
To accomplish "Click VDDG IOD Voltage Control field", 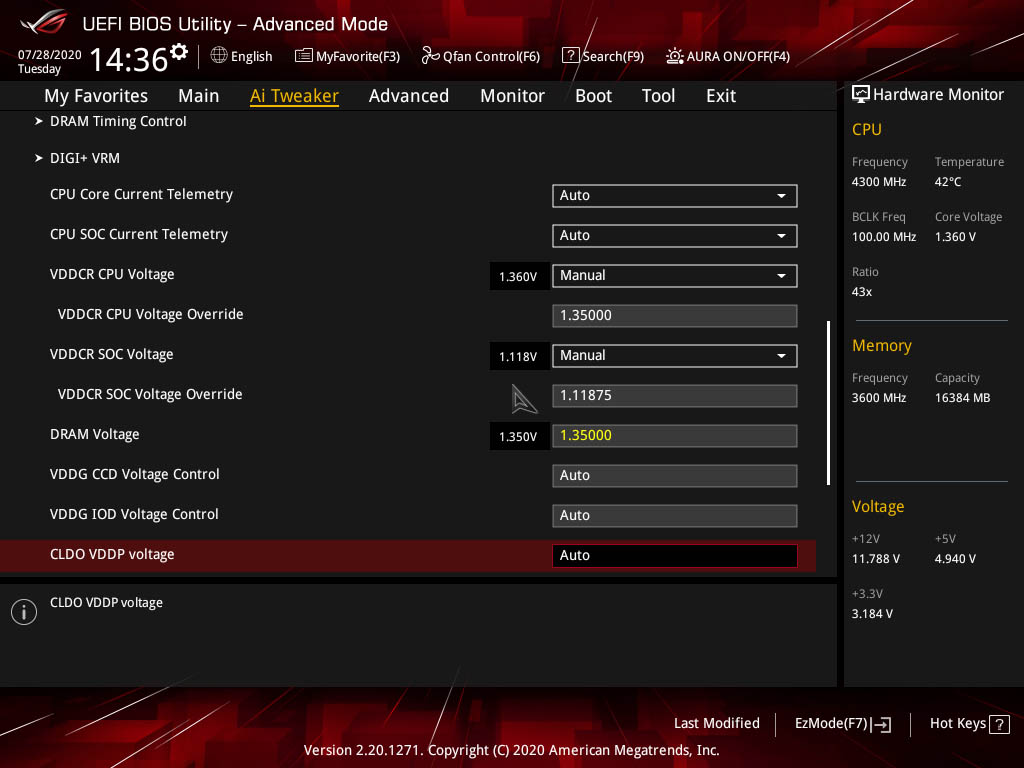I will (675, 515).
